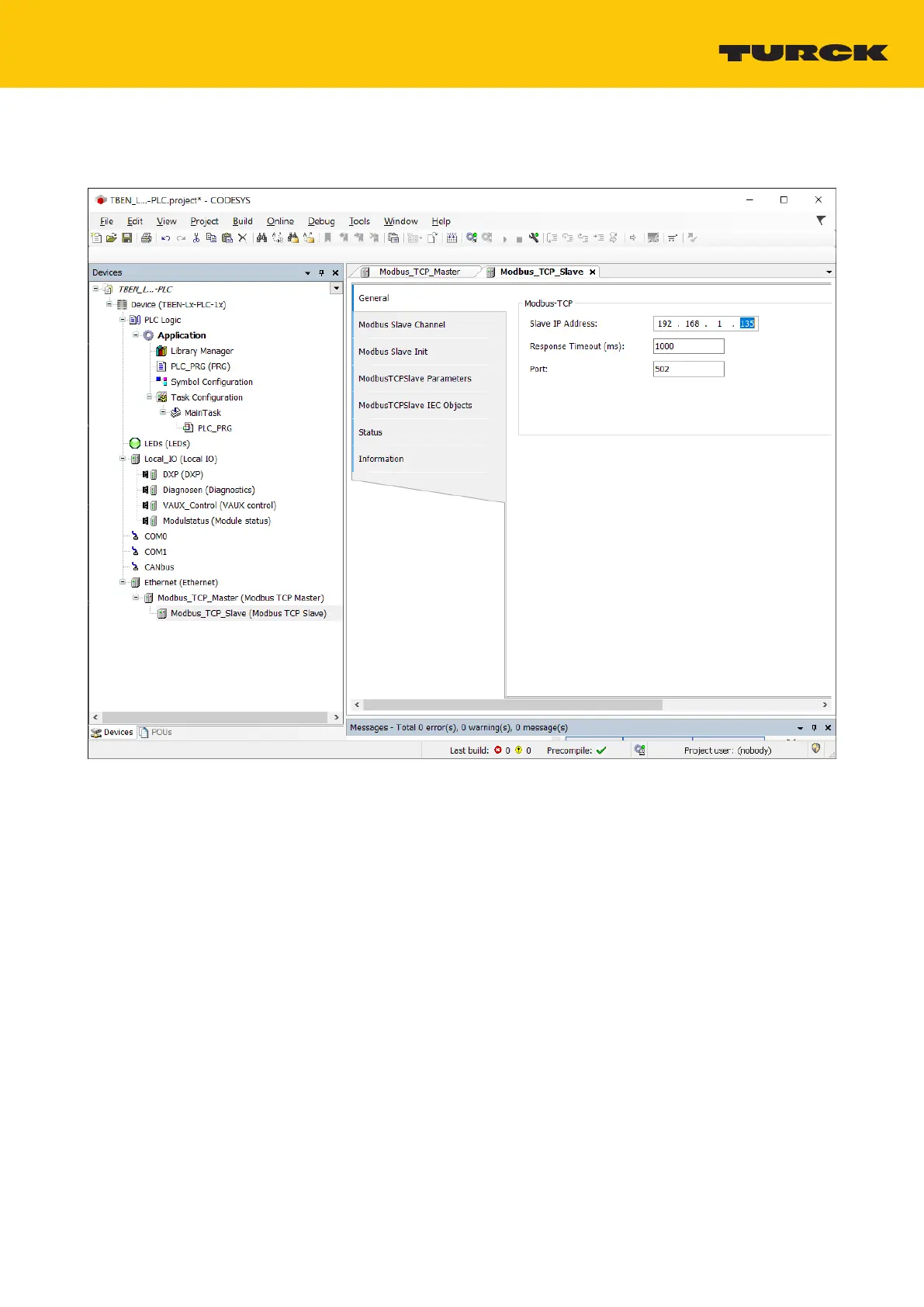The width and height of the screenshot is (924, 1307).
Task: Click the Devices tree horizontal scrollbar
Action: pos(216,717)
